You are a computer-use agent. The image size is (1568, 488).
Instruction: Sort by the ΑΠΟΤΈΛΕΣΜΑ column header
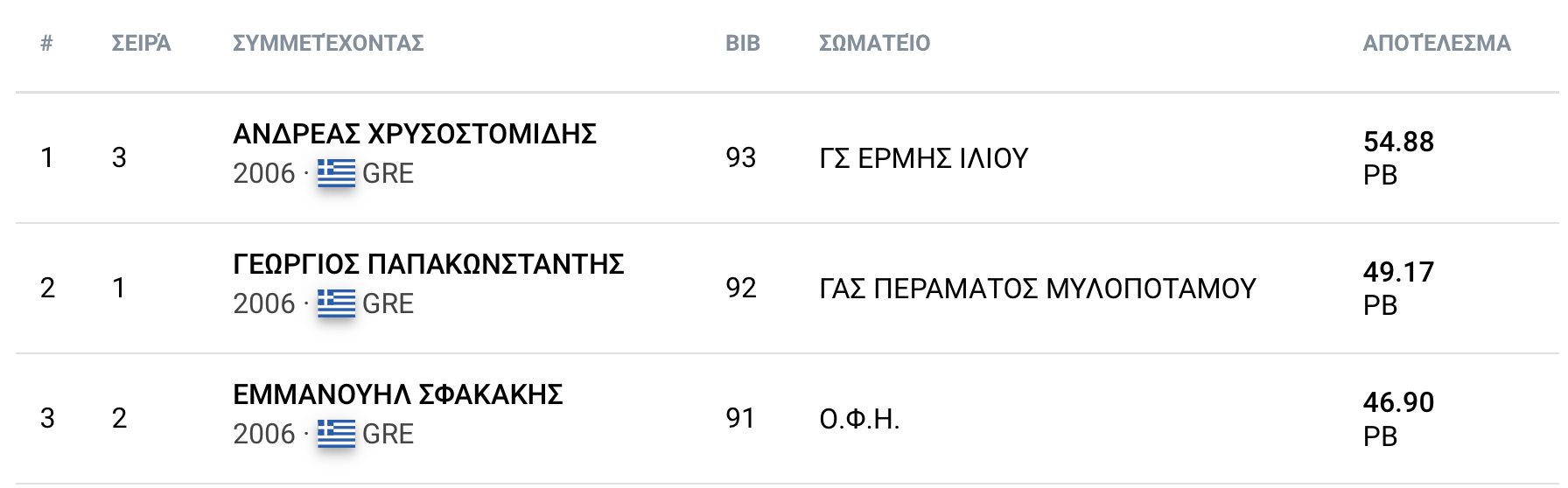1436,43
